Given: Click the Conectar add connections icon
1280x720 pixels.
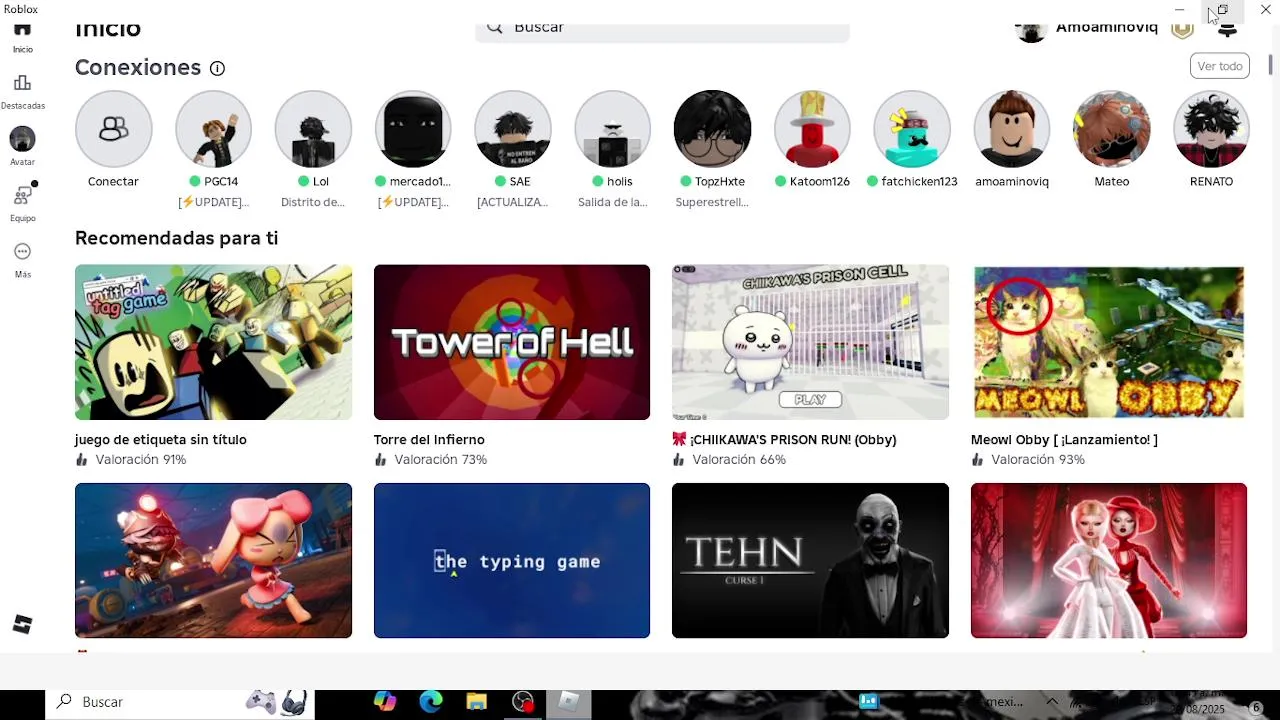Looking at the screenshot, I should click(x=114, y=128).
